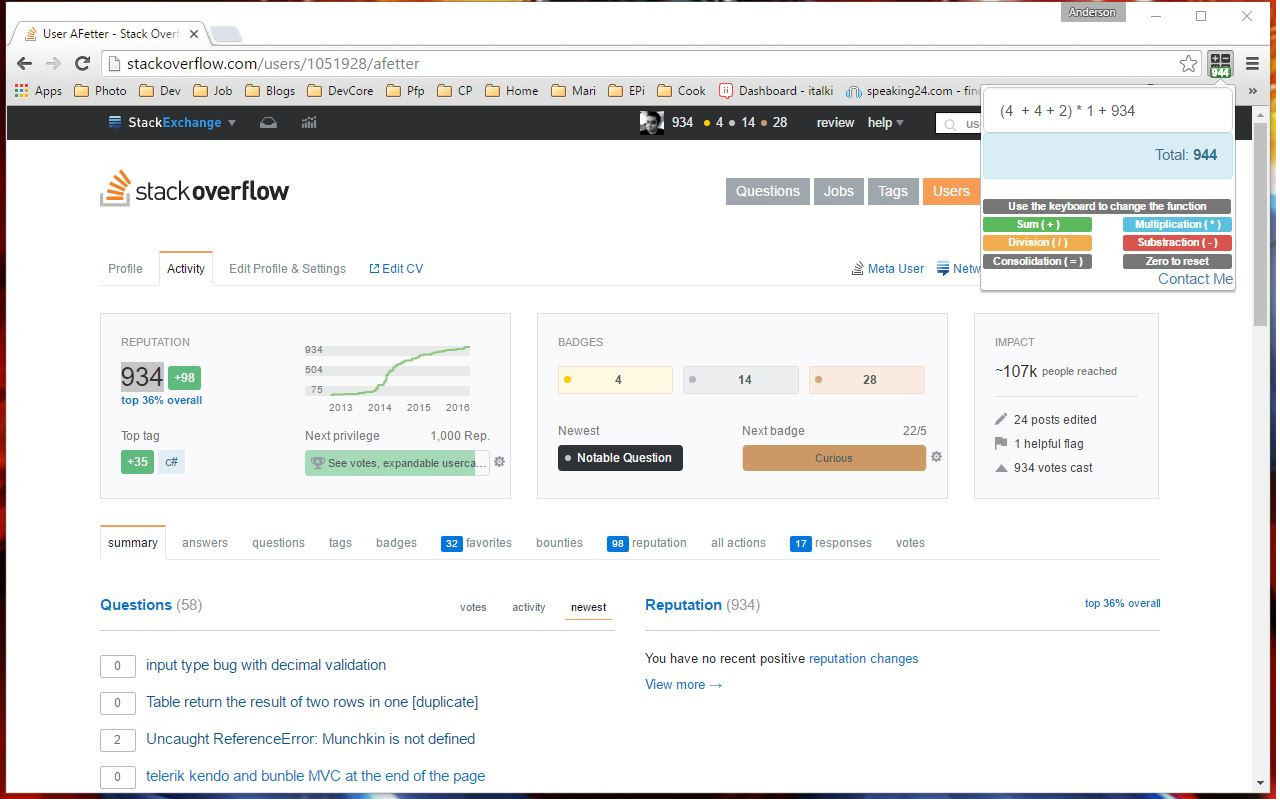Click the browser forward arrow
Viewport: 1280px width, 800px height.
click(53, 63)
